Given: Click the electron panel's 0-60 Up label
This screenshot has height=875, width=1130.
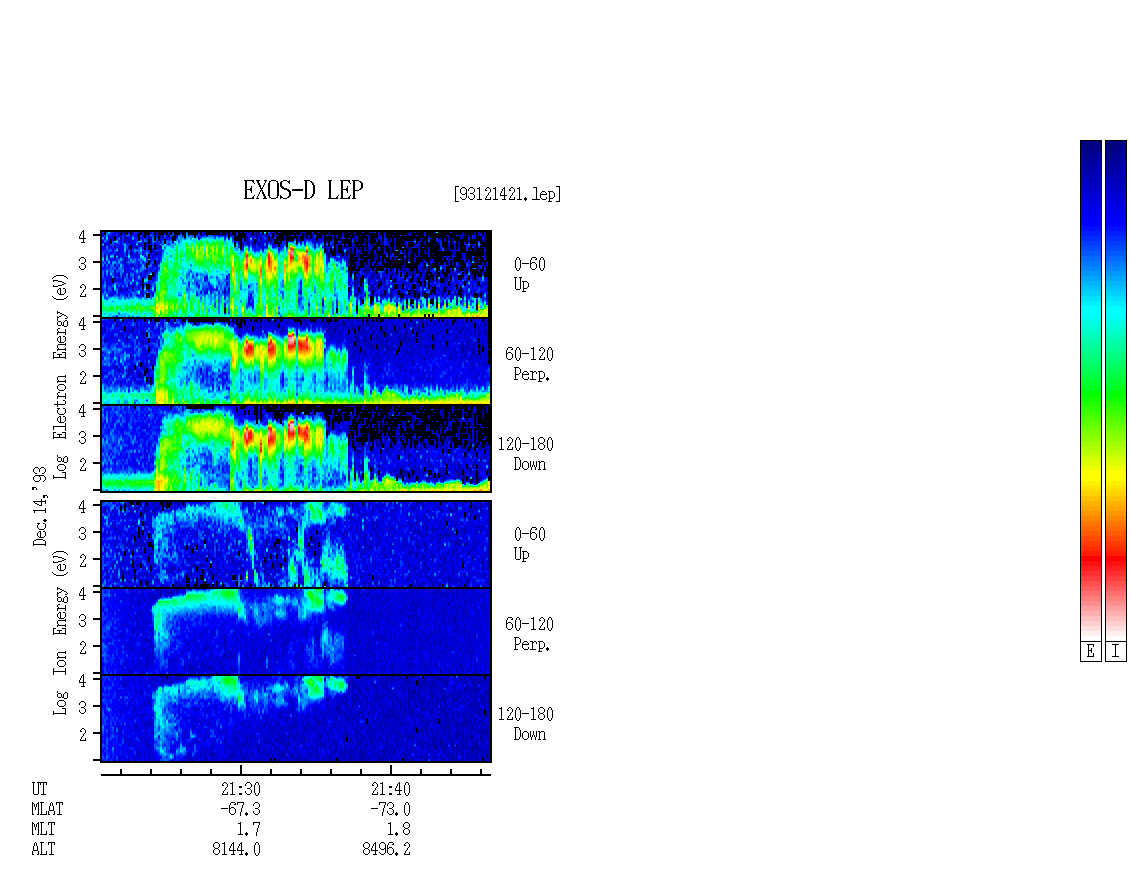Looking at the screenshot, I should click(530, 274).
